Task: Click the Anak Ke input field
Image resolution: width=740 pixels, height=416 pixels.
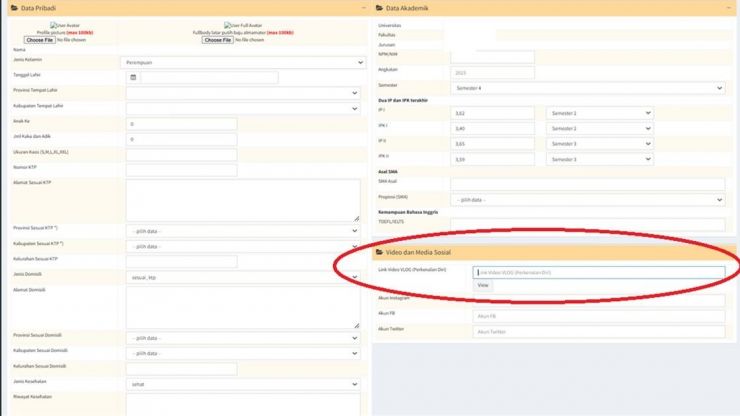Action: (x=182, y=124)
